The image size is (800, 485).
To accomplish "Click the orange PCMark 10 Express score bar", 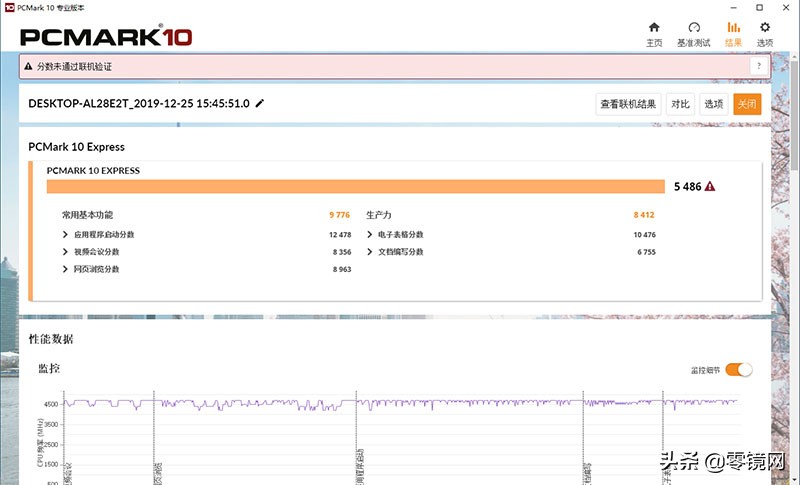I will pos(356,187).
